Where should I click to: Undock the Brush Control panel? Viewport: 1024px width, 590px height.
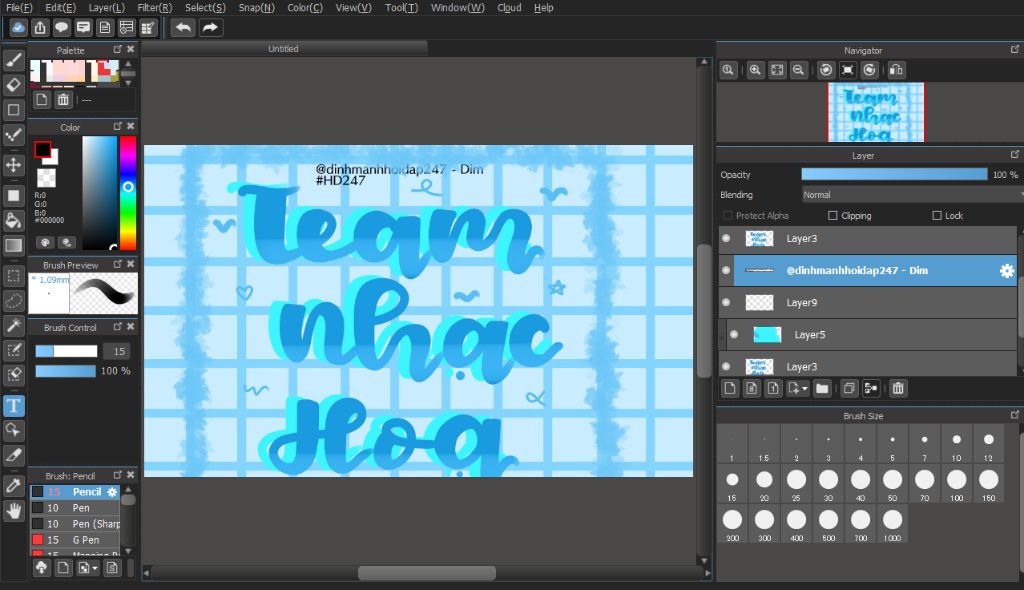click(118, 327)
